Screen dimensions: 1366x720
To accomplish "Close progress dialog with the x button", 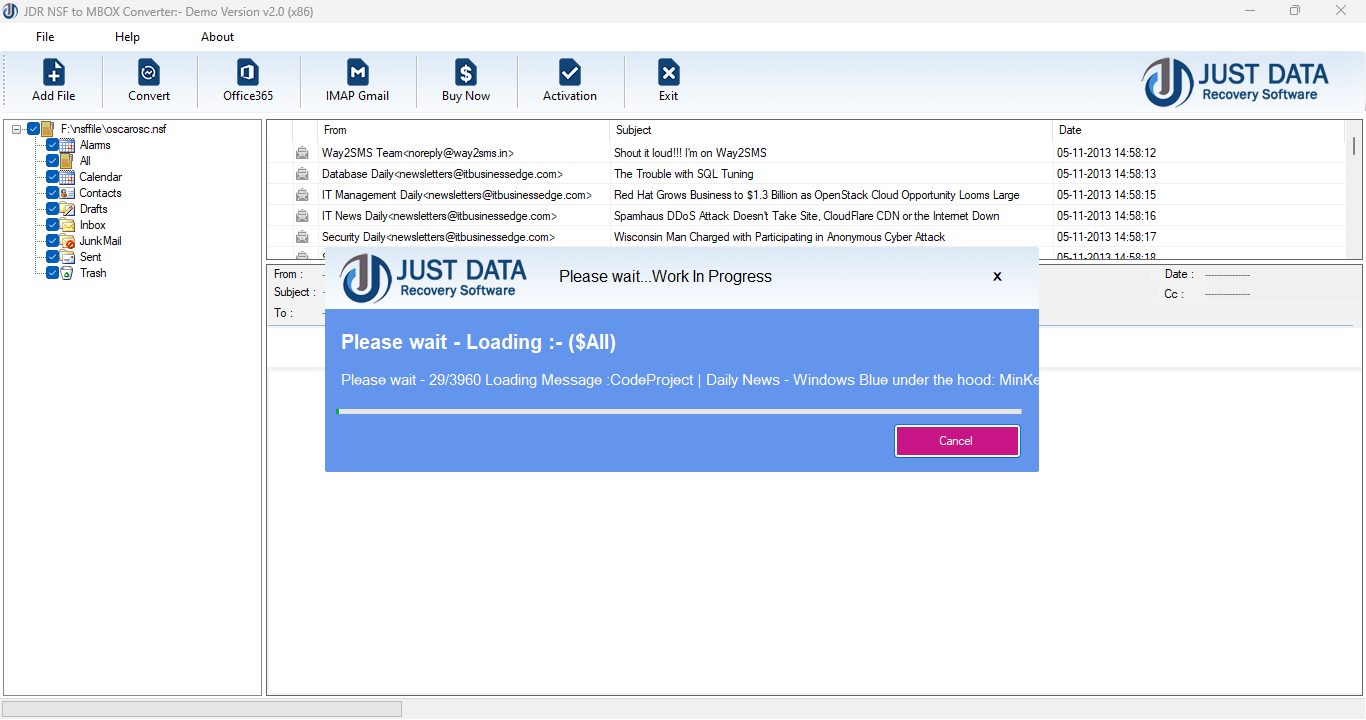I will pyautogui.click(x=997, y=277).
